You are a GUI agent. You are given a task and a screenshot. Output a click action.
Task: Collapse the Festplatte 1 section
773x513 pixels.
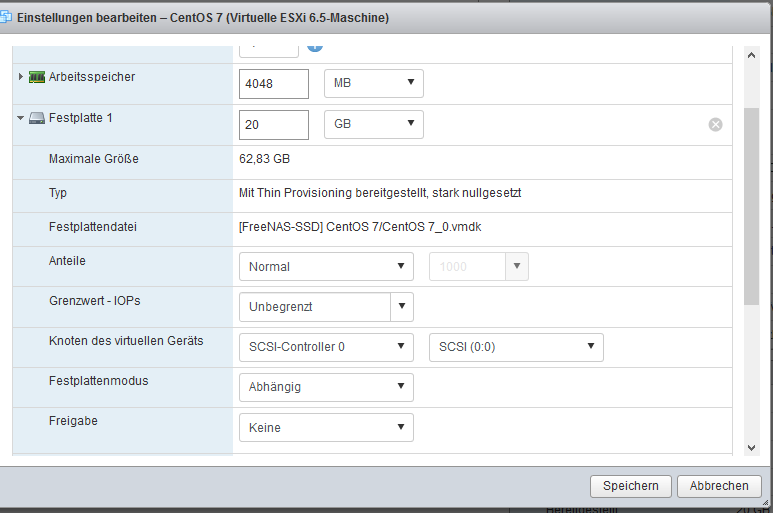tap(20, 118)
